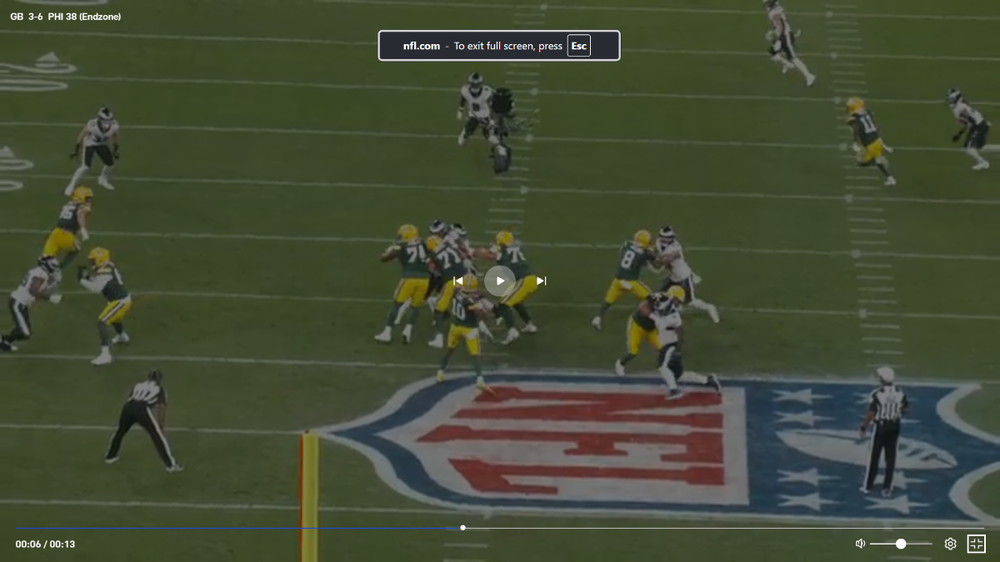The image size is (1000, 562).
Task: Click the 'To exit full screen' message
Action: tap(508, 46)
